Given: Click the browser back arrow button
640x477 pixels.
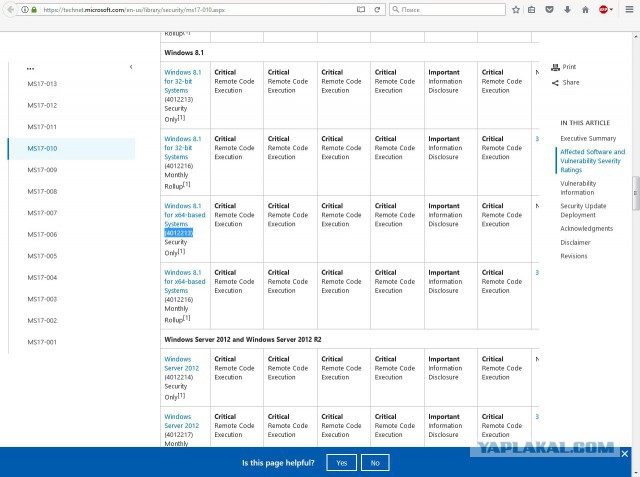Looking at the screenshot, I should [10, 9].
